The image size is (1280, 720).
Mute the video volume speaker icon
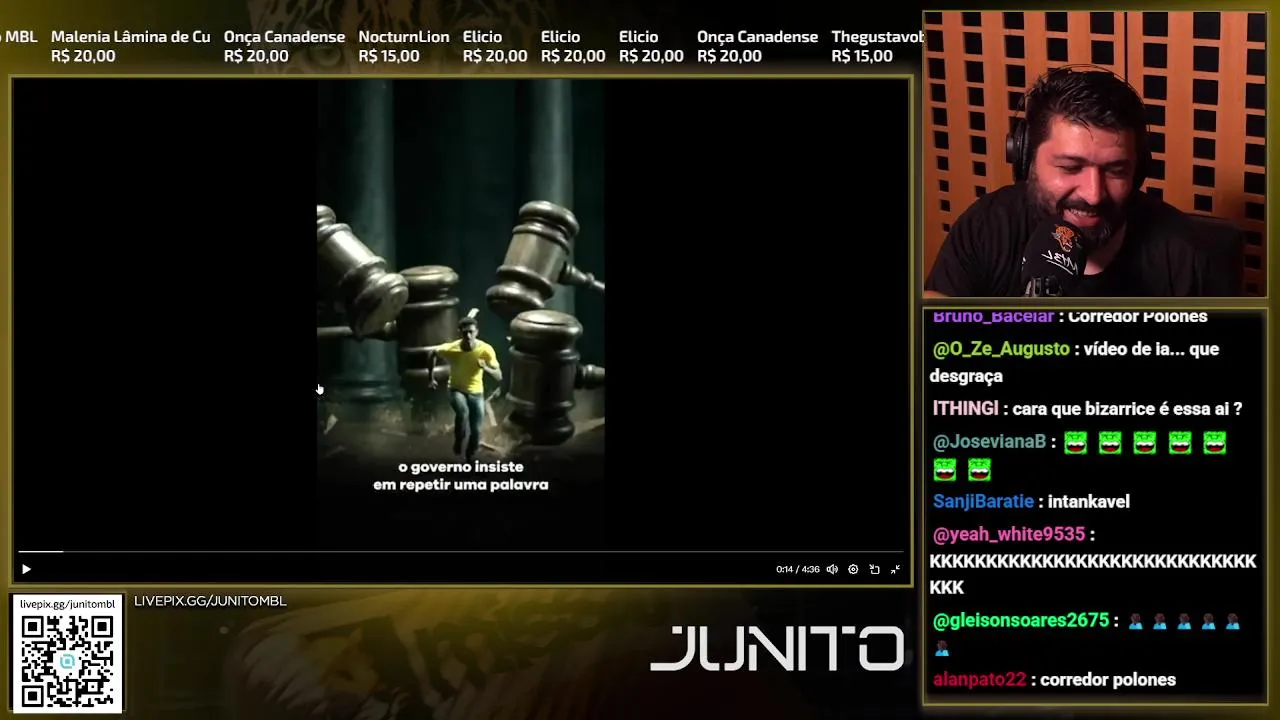click(x=832, y=569)
